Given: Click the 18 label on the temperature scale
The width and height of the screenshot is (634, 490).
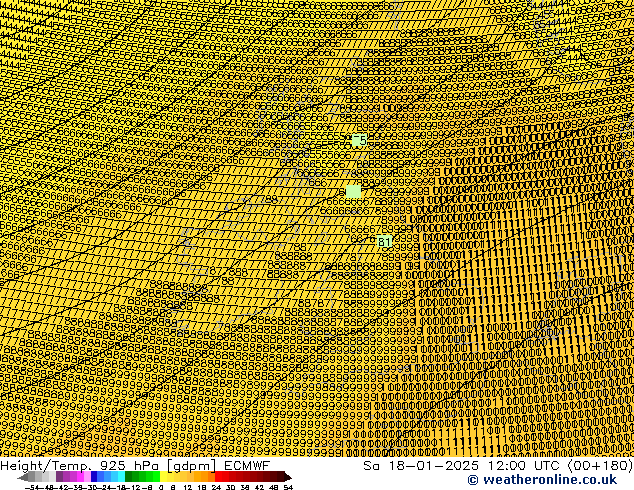Looking at the screenshot, I should pyautogui.click(x=202, y=487).
